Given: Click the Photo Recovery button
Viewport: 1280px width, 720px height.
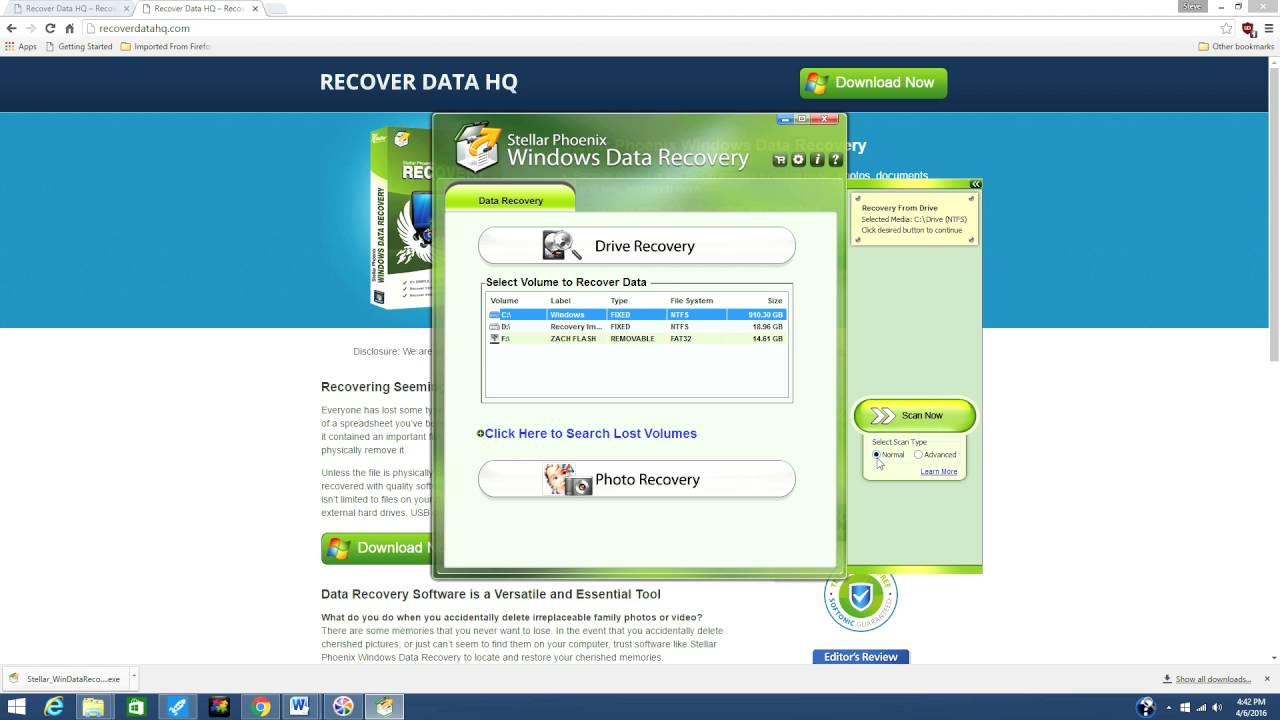Looking at the screenshot, I should pos(637,479).
